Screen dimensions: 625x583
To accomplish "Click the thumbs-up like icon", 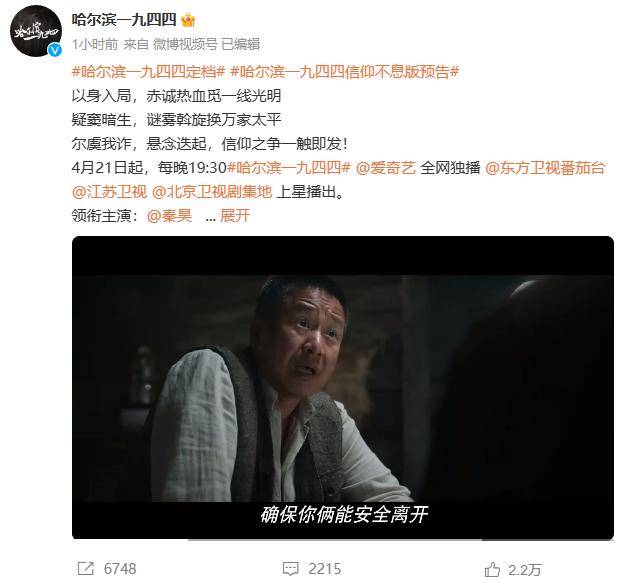I will pos(492,569).
